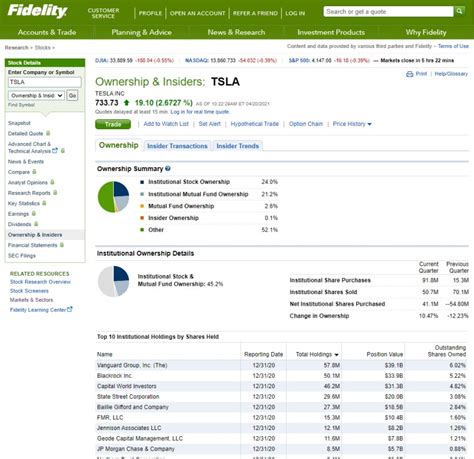Open Accounts & Trade menu
This screenshot has height=459, width=474.
tap(47, 32)
